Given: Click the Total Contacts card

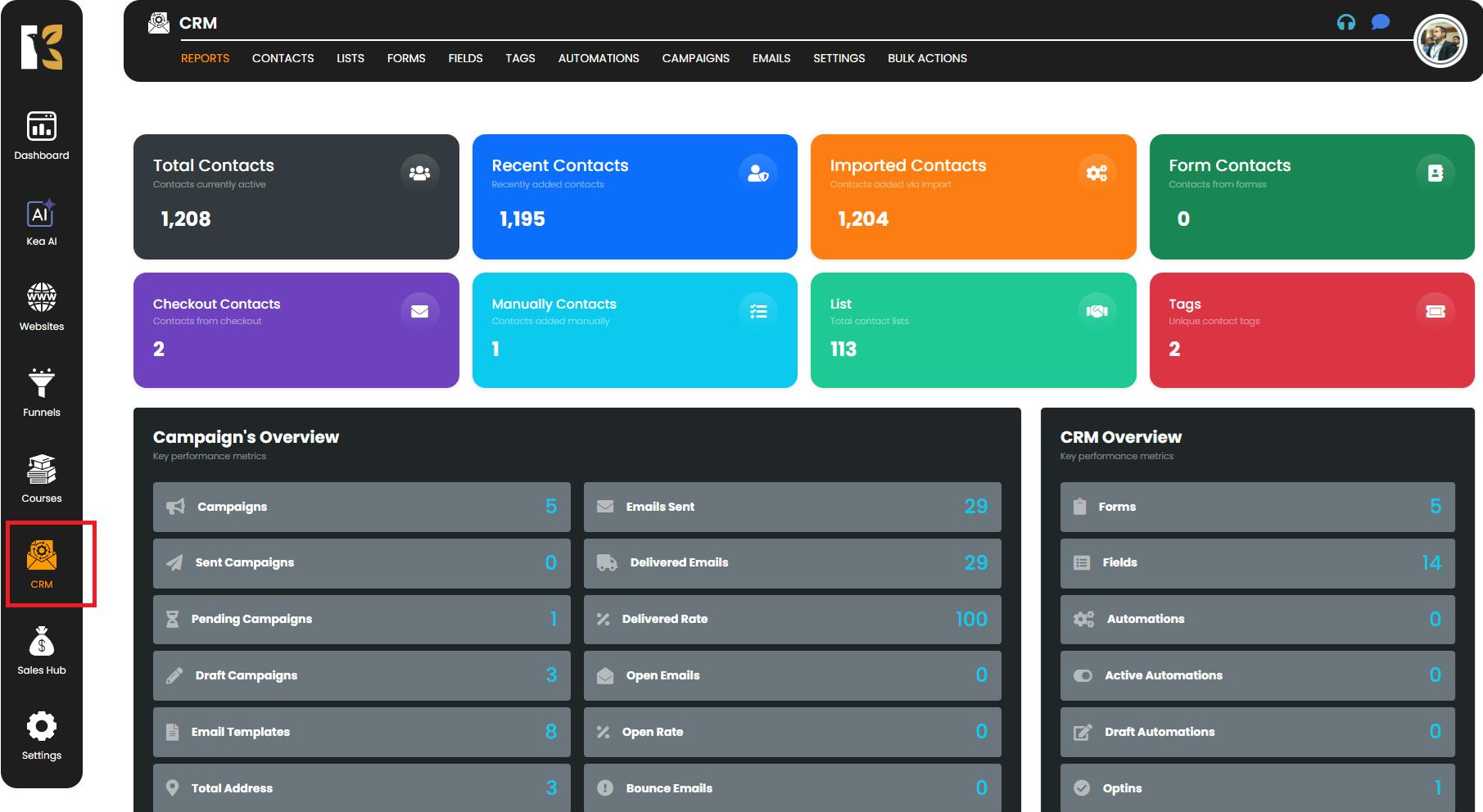Looking at the screenshot, I should [x=296, y=196].
